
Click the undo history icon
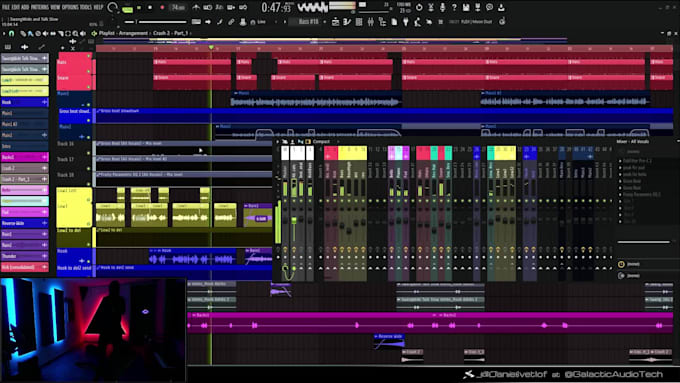(419, 7)
